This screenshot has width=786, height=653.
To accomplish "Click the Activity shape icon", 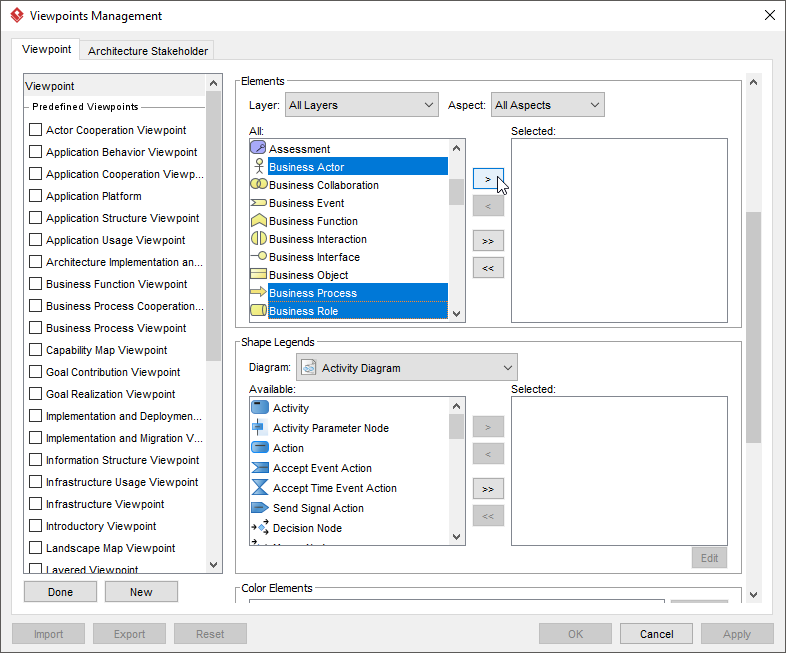I will [260, 407].
